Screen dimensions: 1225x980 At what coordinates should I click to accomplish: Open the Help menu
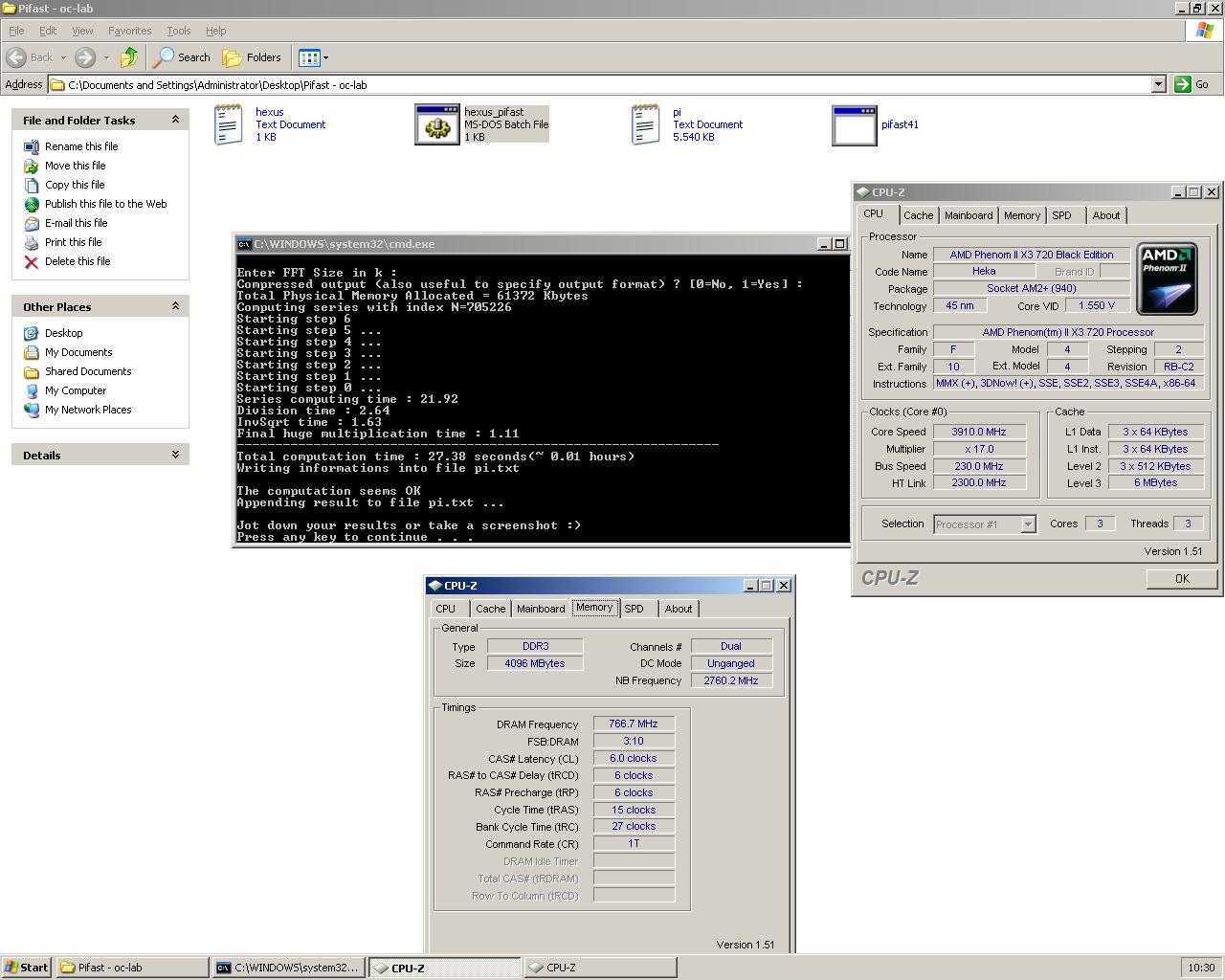coord(216,31)
